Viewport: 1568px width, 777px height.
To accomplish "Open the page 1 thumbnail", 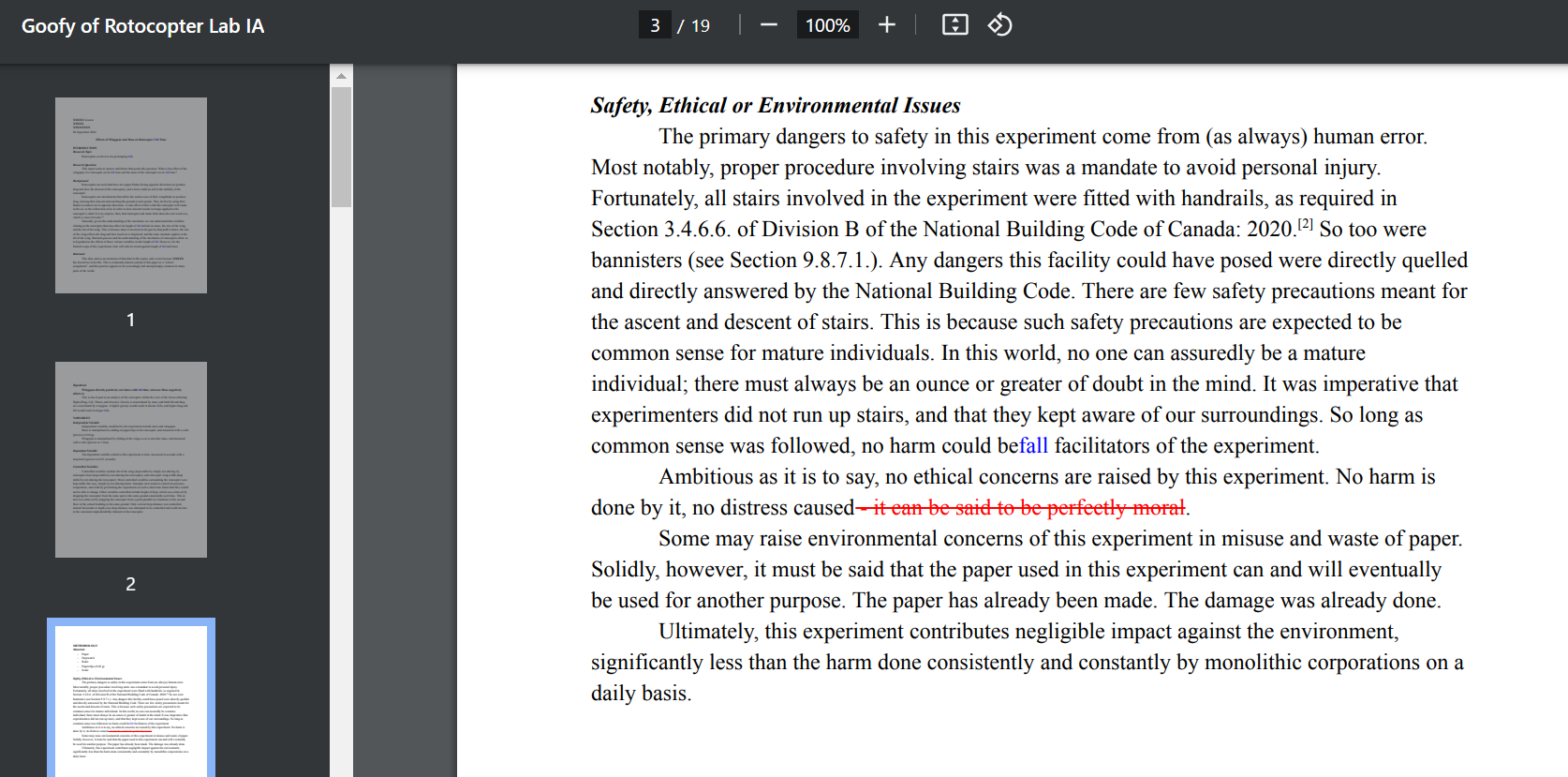I will tap(131, 195).
